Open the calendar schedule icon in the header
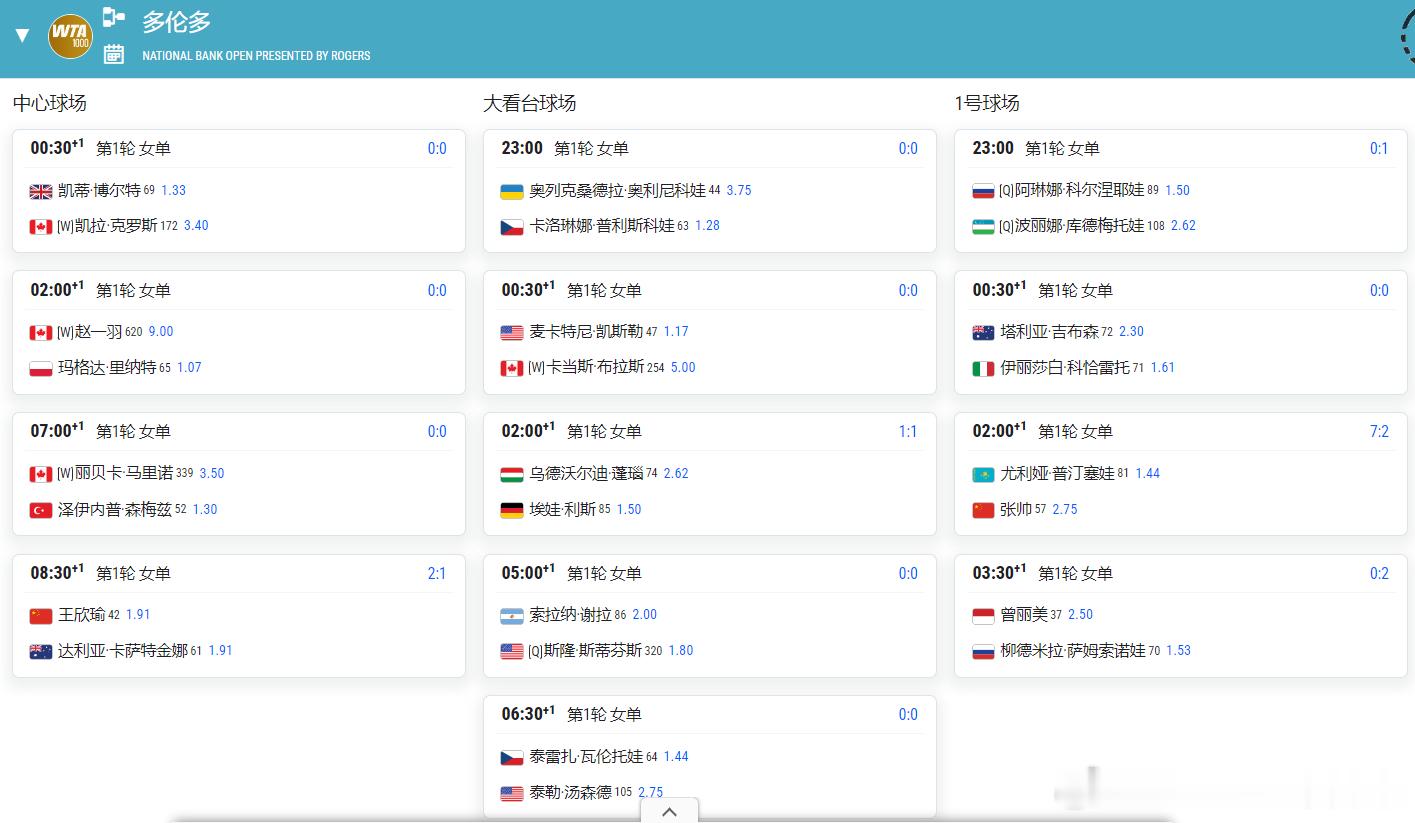Image resolution: width=1415 pixels, height=823 pixels. point(114,54)
